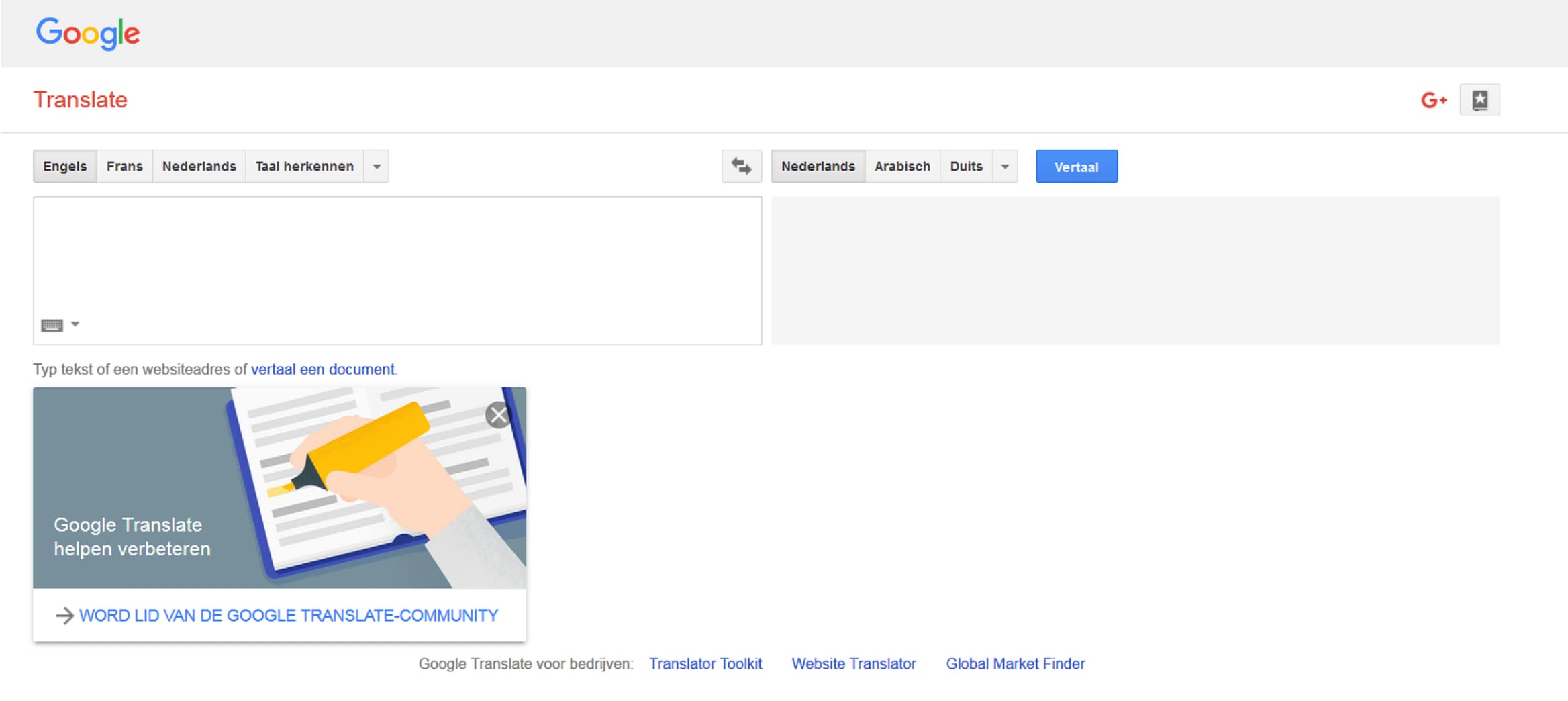Click the Google Translate helpen verbeteren image

pyautogui.click(x=280, y=487)
